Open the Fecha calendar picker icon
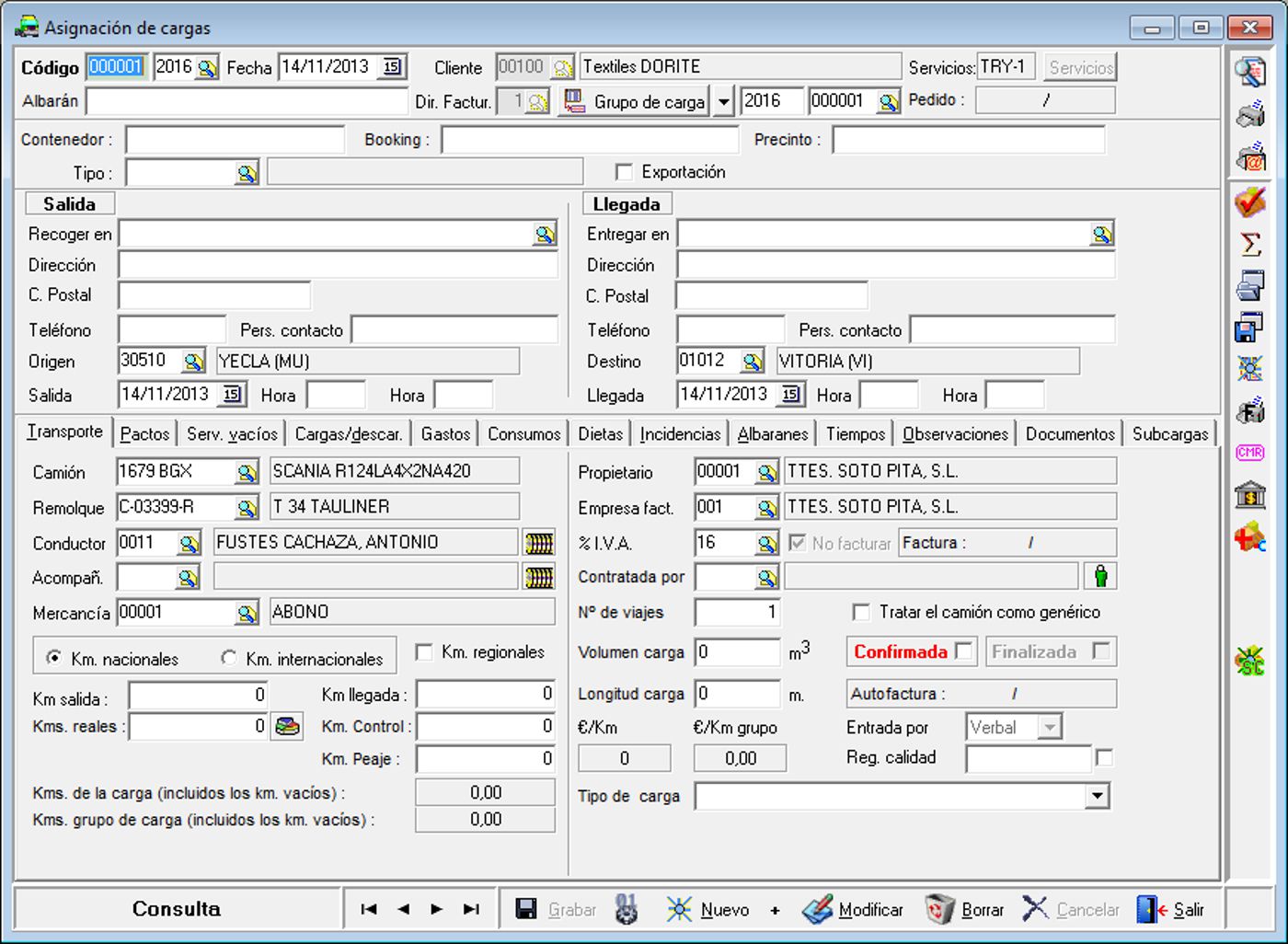The image size is (1288, 944). pos(392,67)
